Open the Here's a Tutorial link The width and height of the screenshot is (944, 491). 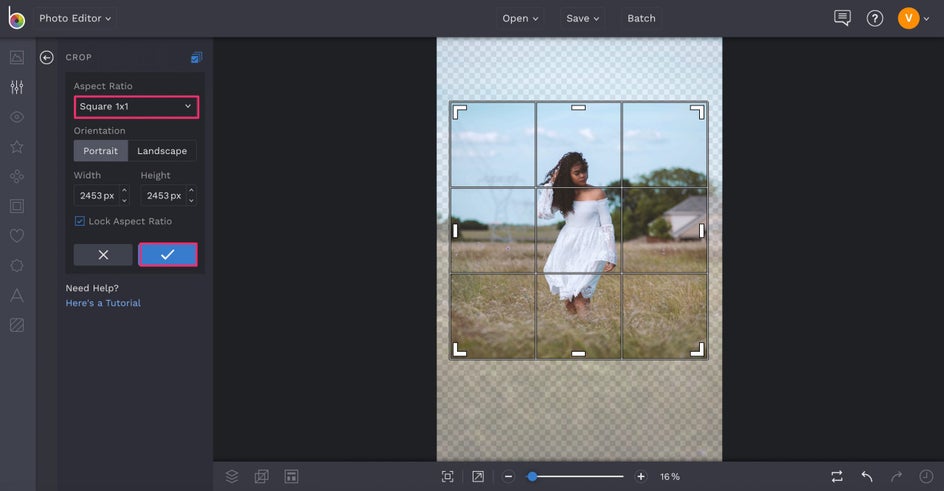point(103,303)
